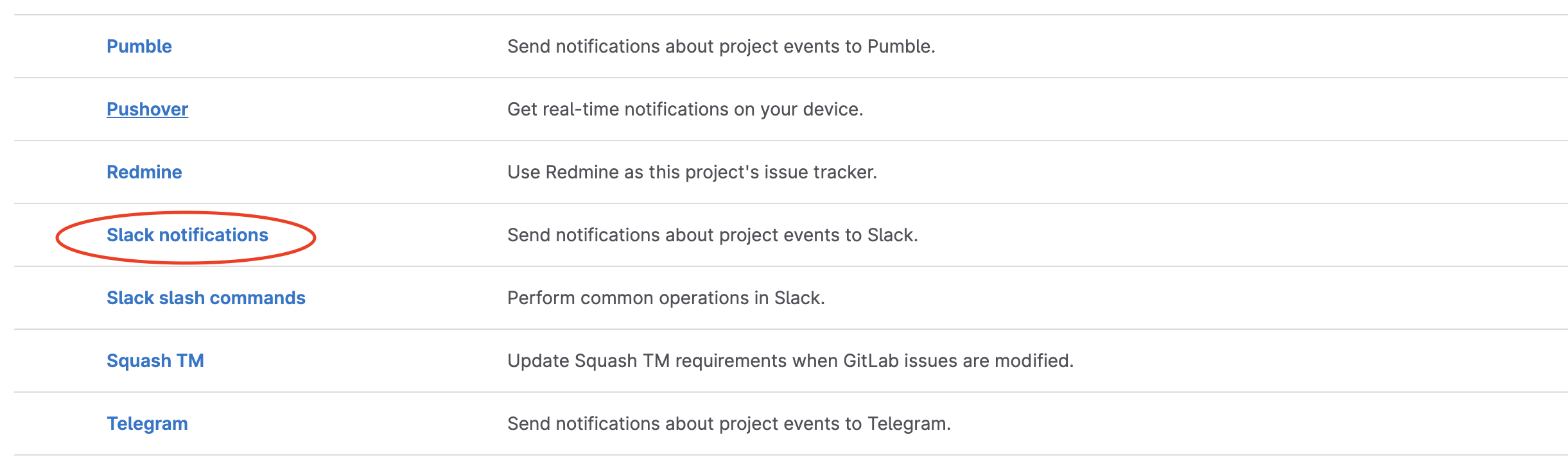Click the Telegram notifications description text

(729, 424)
